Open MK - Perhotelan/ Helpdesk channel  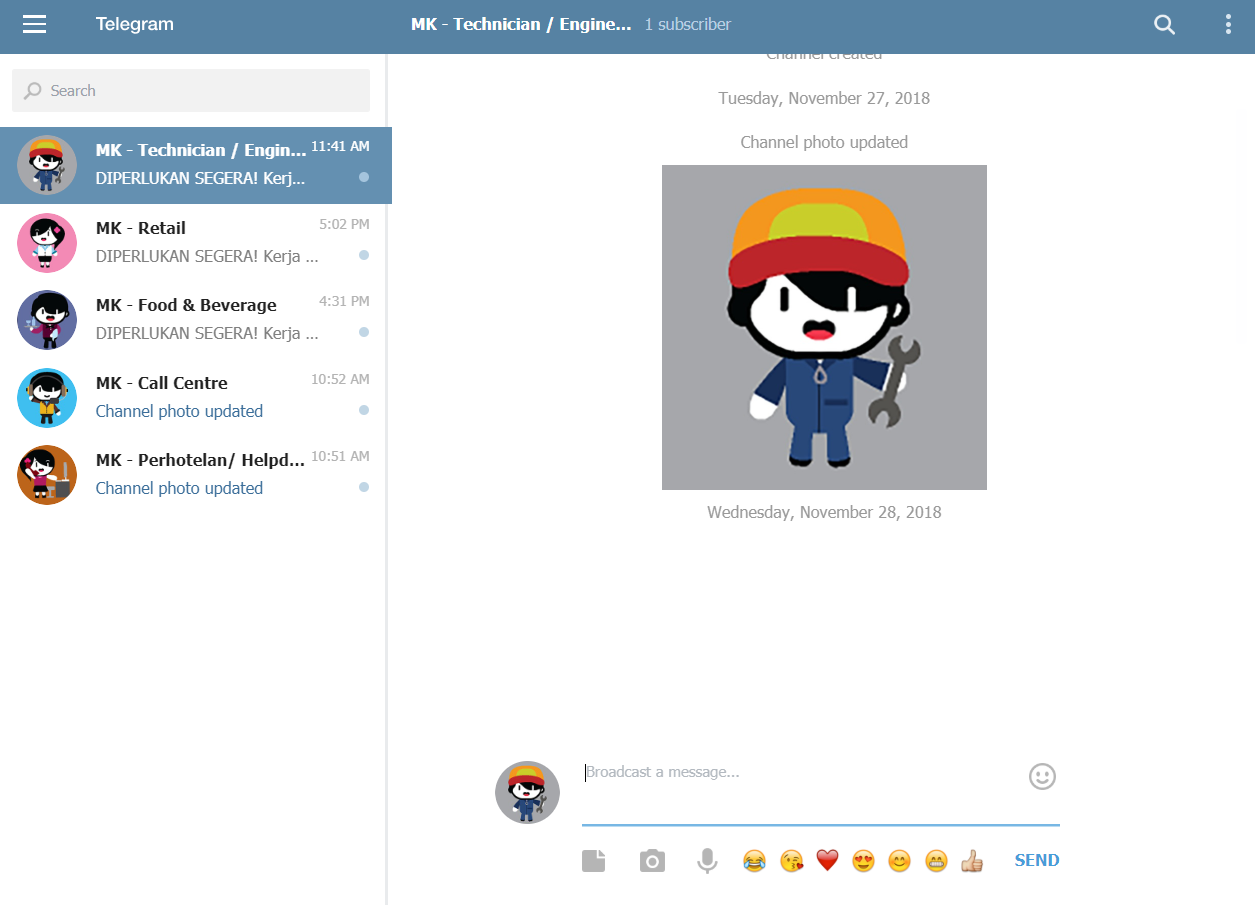pyautogui.click(x=196, y=474)
